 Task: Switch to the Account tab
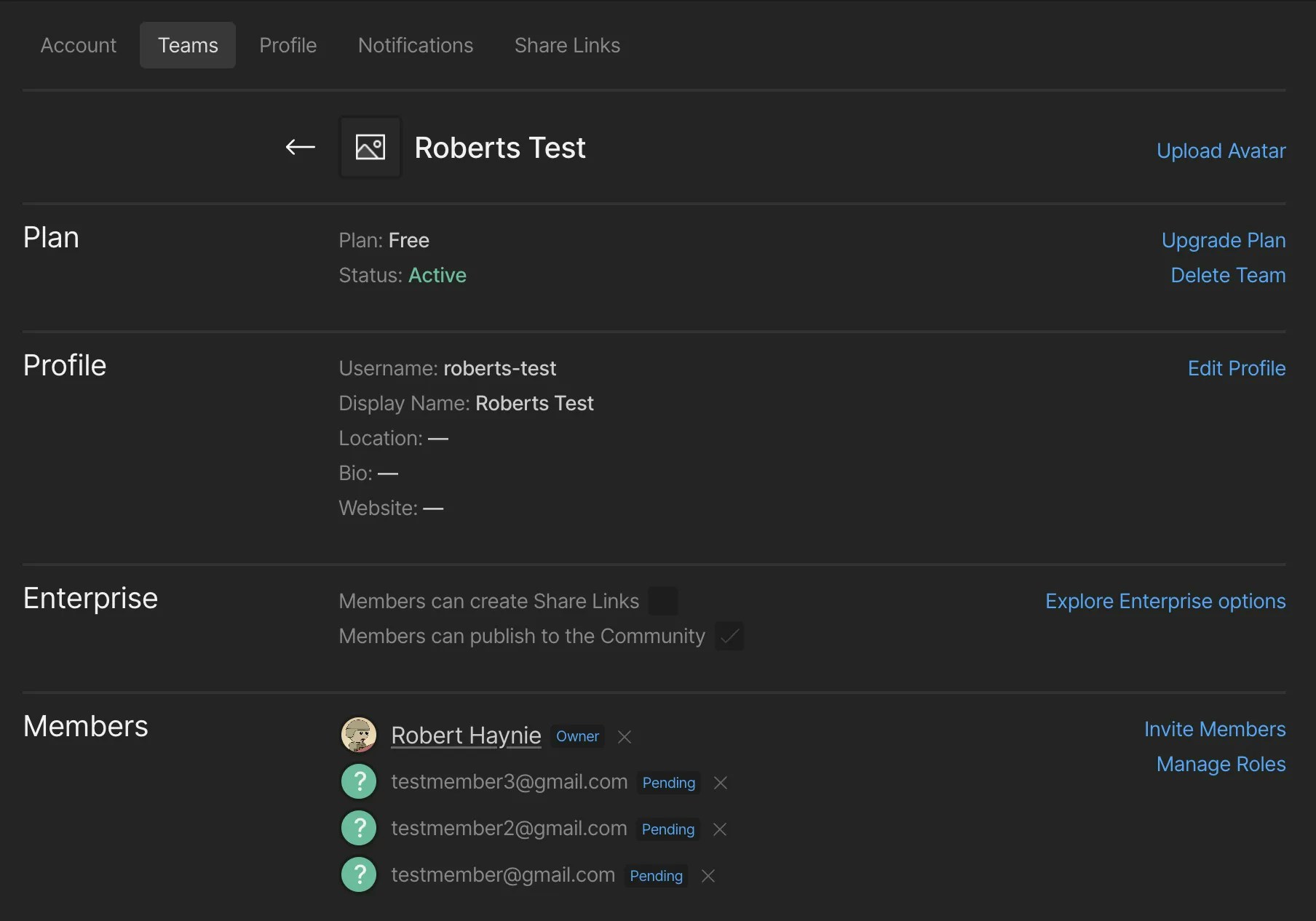tap(79, 45)
